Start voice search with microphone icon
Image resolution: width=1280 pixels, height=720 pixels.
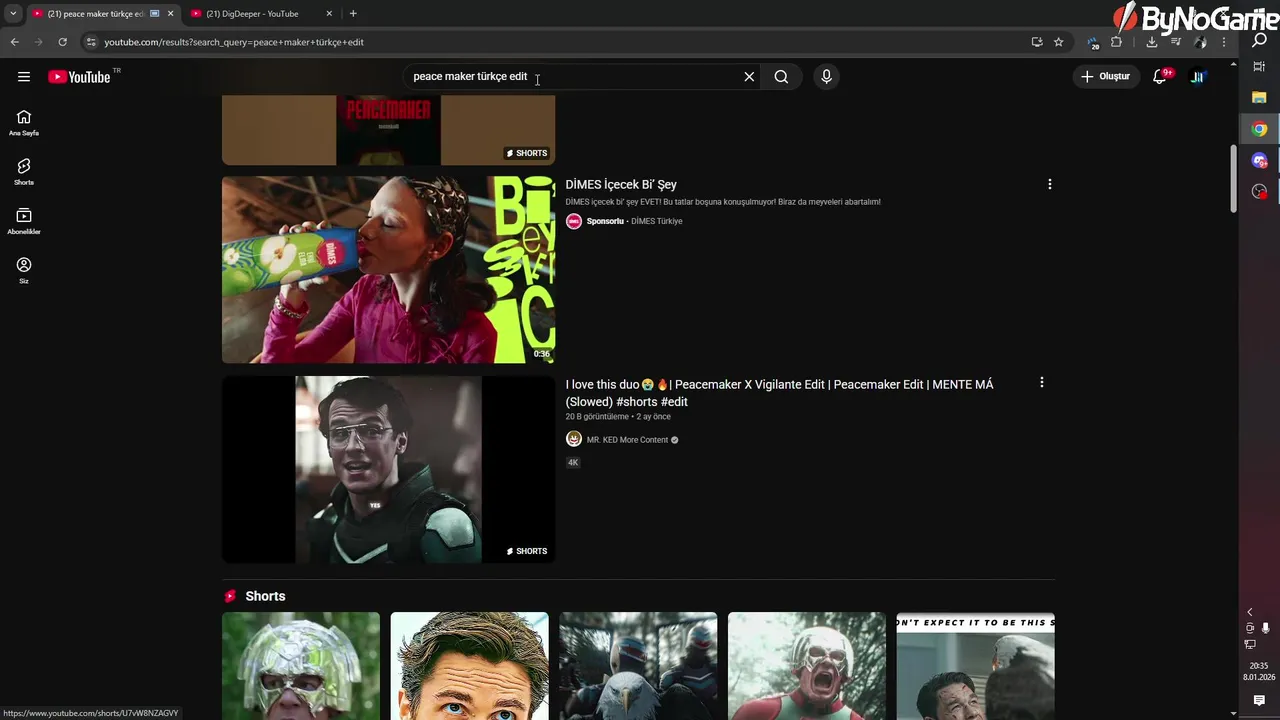[826, 77]
